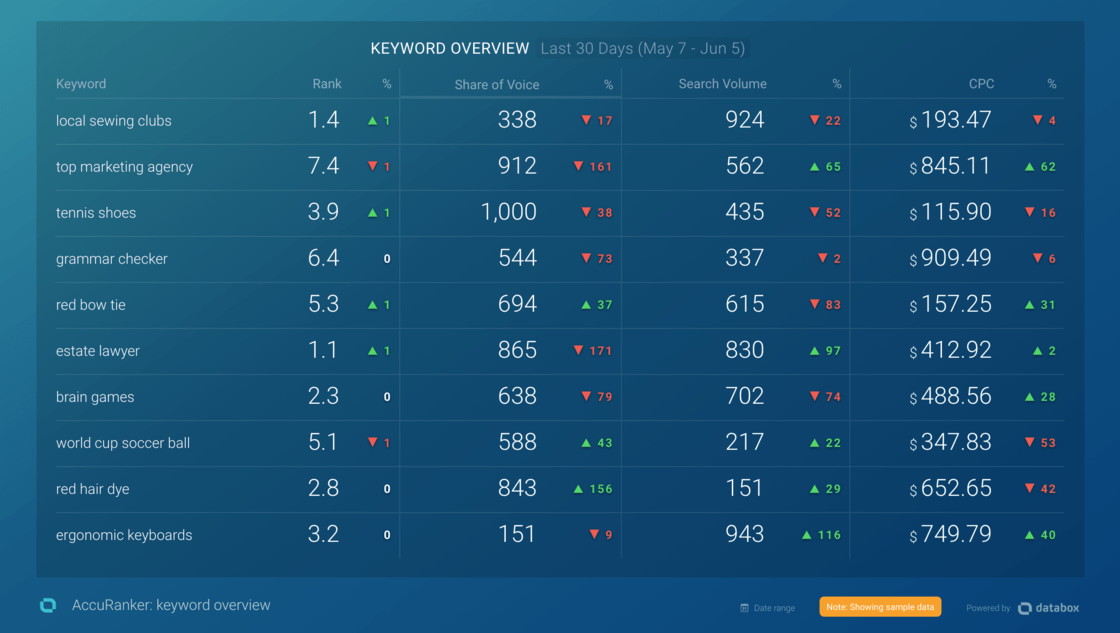
Task: Select the 'grammar checker' keyword row
Action: click(x=112, y=259)
